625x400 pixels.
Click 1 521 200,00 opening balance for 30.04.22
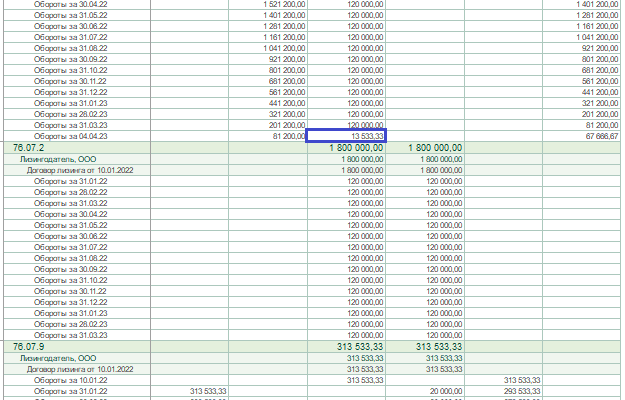[284, 4]
